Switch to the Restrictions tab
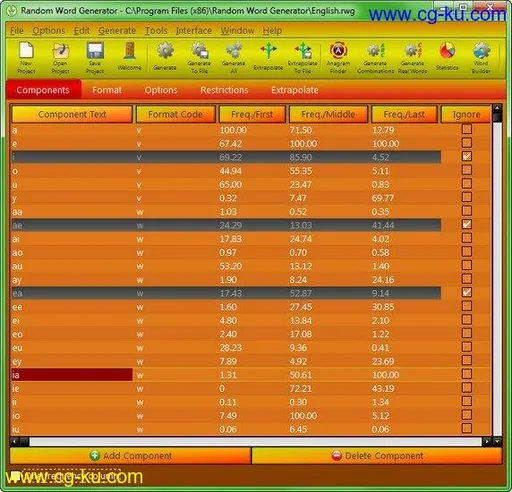 tap(224, 90)
